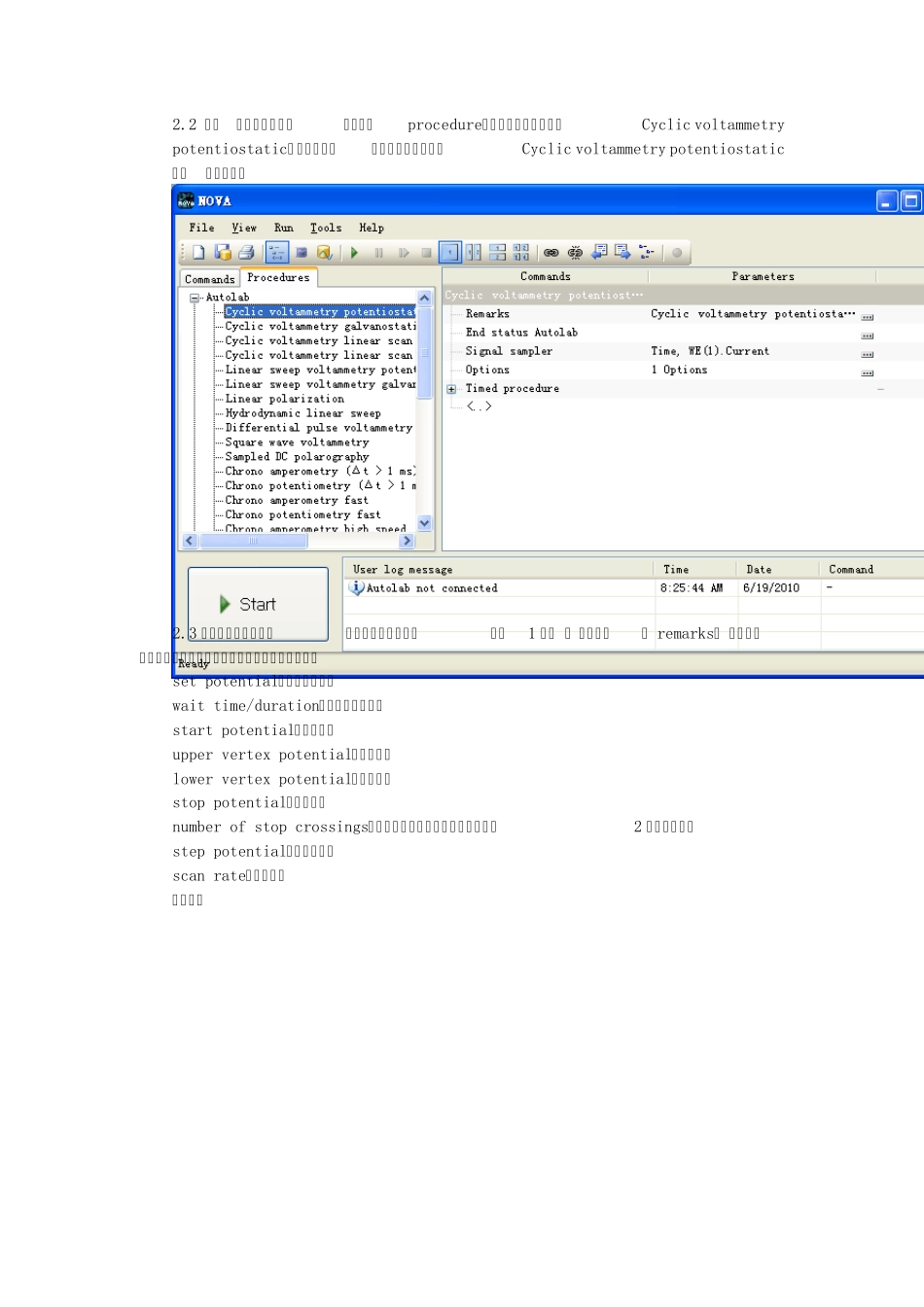
Task: Select Square wave voltammetry procedure
Action: (x=298, y=442)
